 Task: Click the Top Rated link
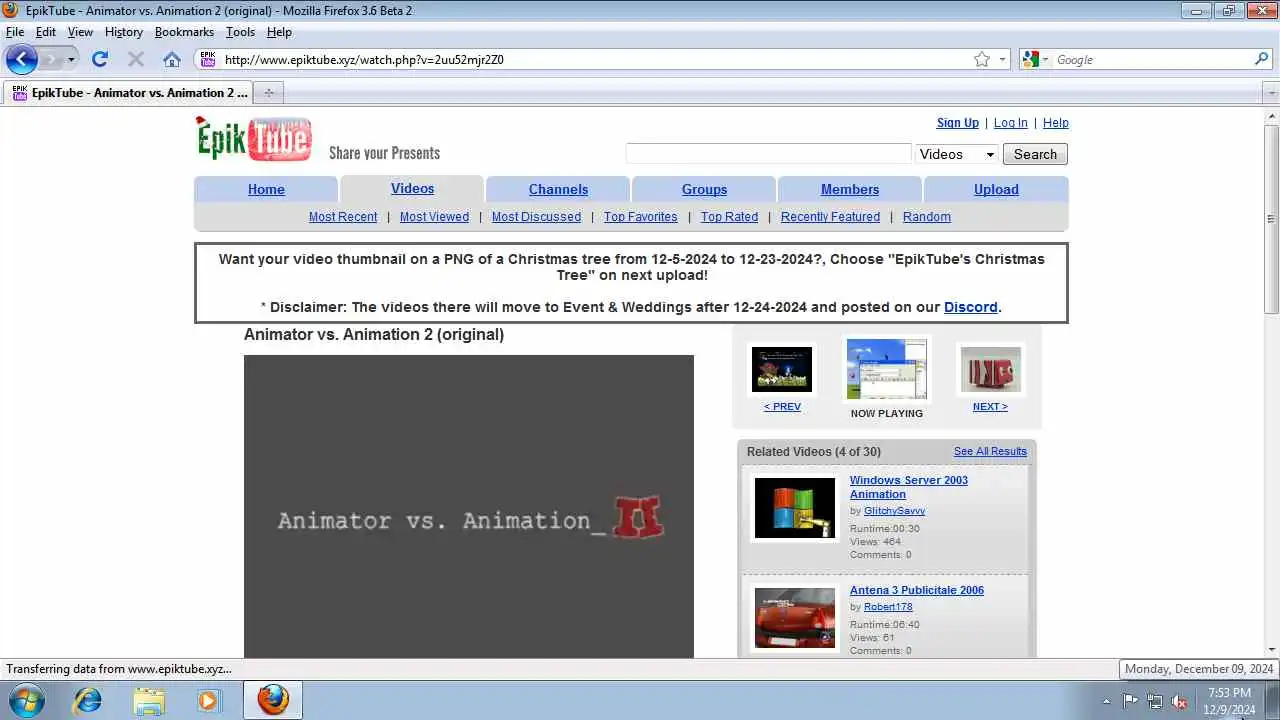click(x=729, y=217)
